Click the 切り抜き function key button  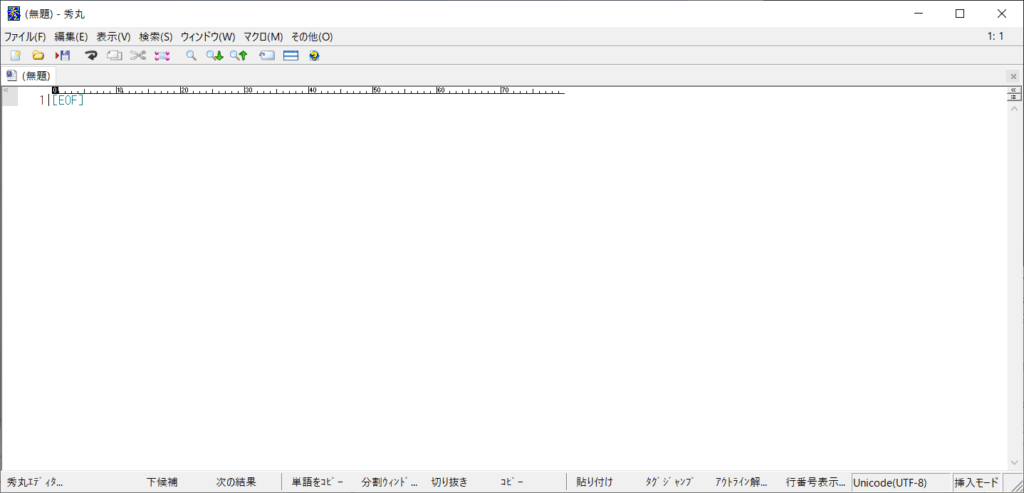(449, 483)
